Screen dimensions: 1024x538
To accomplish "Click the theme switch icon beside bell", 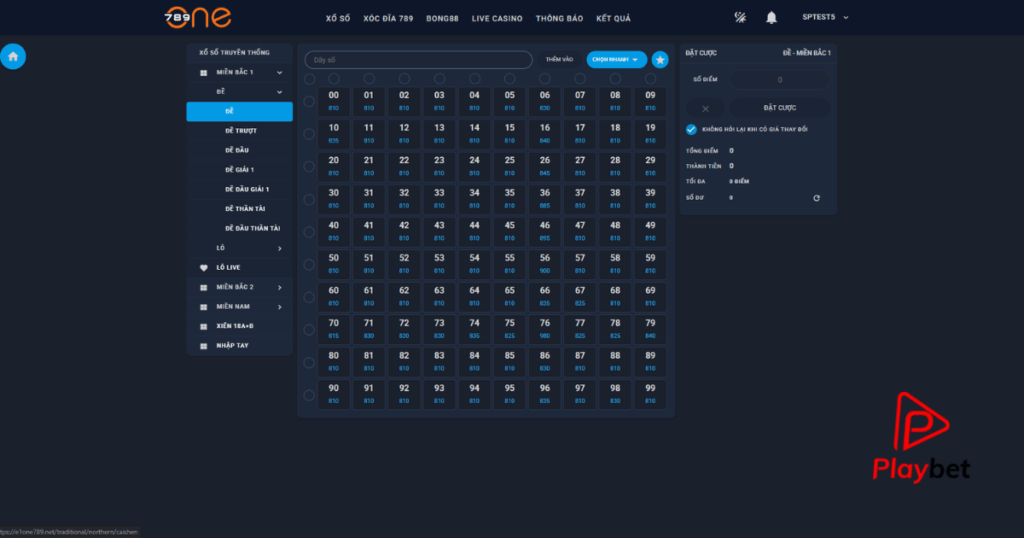I will point(740,18).
